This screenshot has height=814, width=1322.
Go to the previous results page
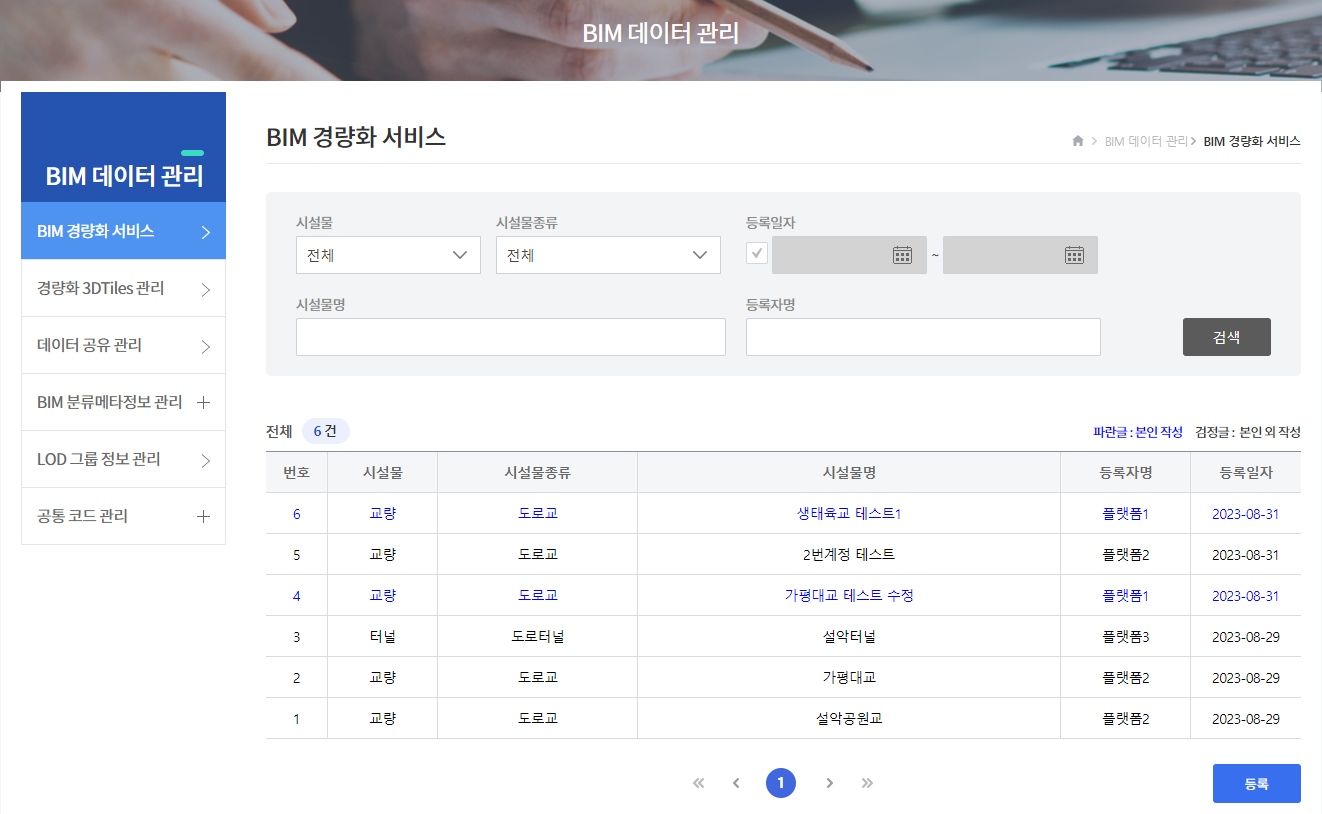736,783
